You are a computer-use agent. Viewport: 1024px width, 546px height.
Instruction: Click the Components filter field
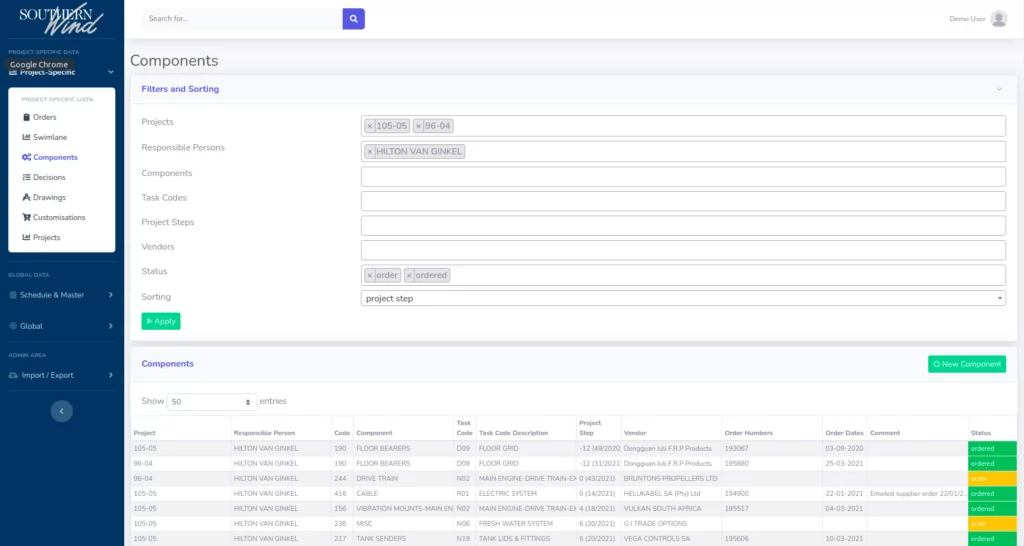pyautogui.click(x=683, y=176)
